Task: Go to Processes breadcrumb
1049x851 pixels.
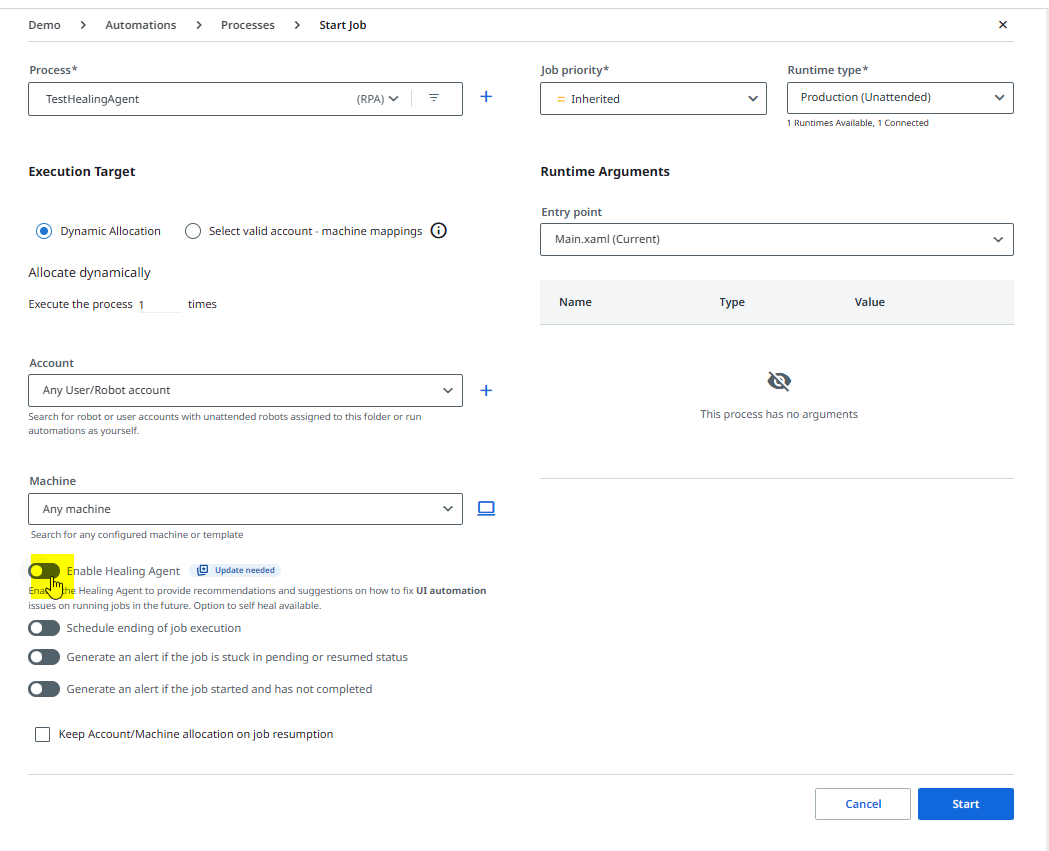Action: [x=248, y=25]
